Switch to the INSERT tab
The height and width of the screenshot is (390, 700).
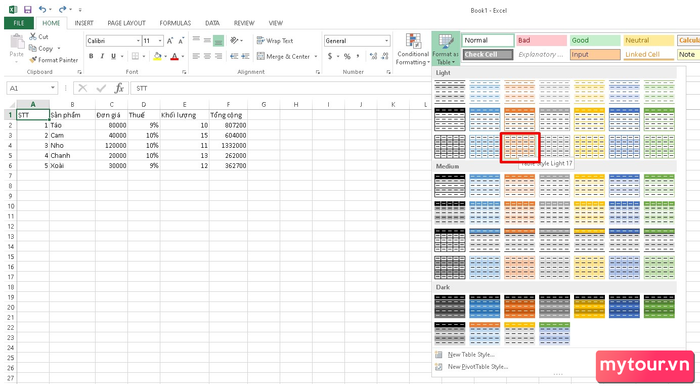point(84,23)
